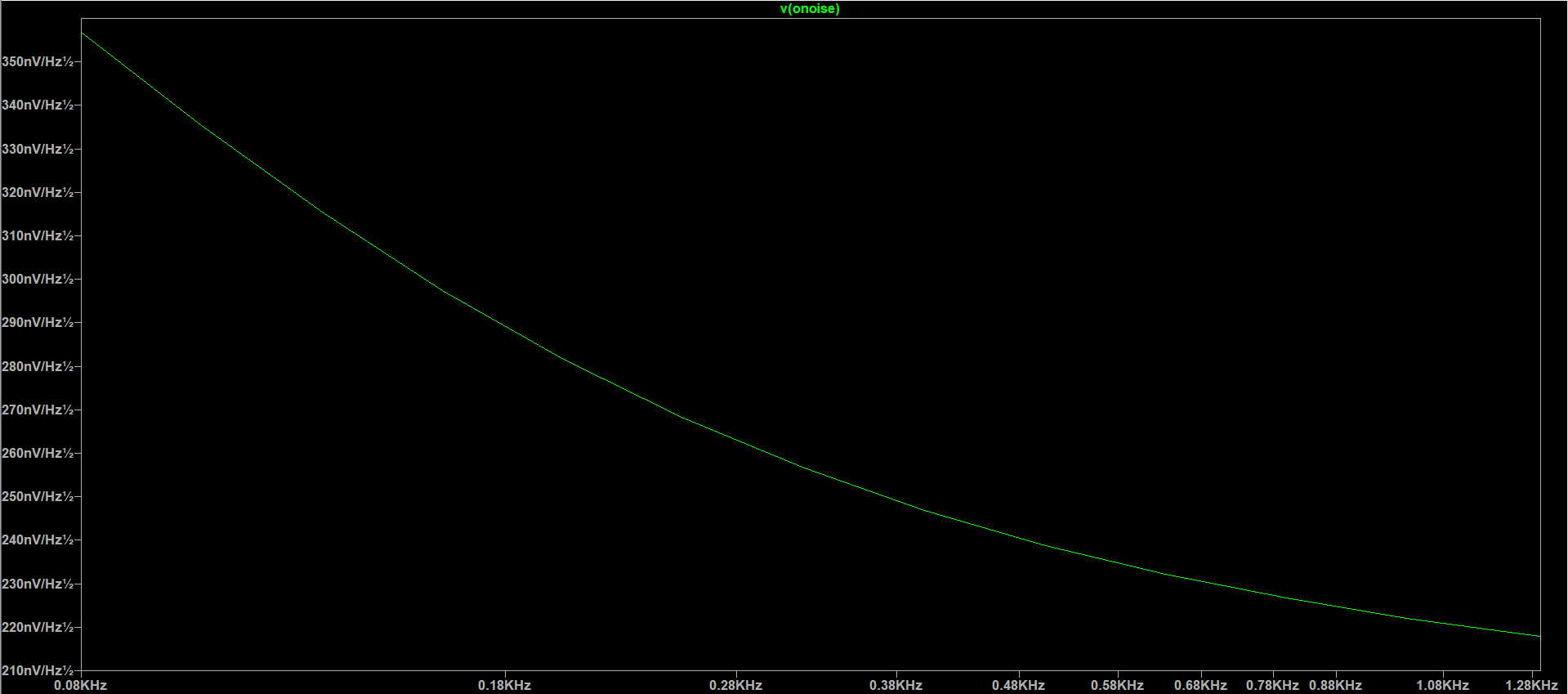The height and width of the screenshot is (694, 1568).
Task: Select the 340nV/Hz½ axis tick label
Action: 38,105
